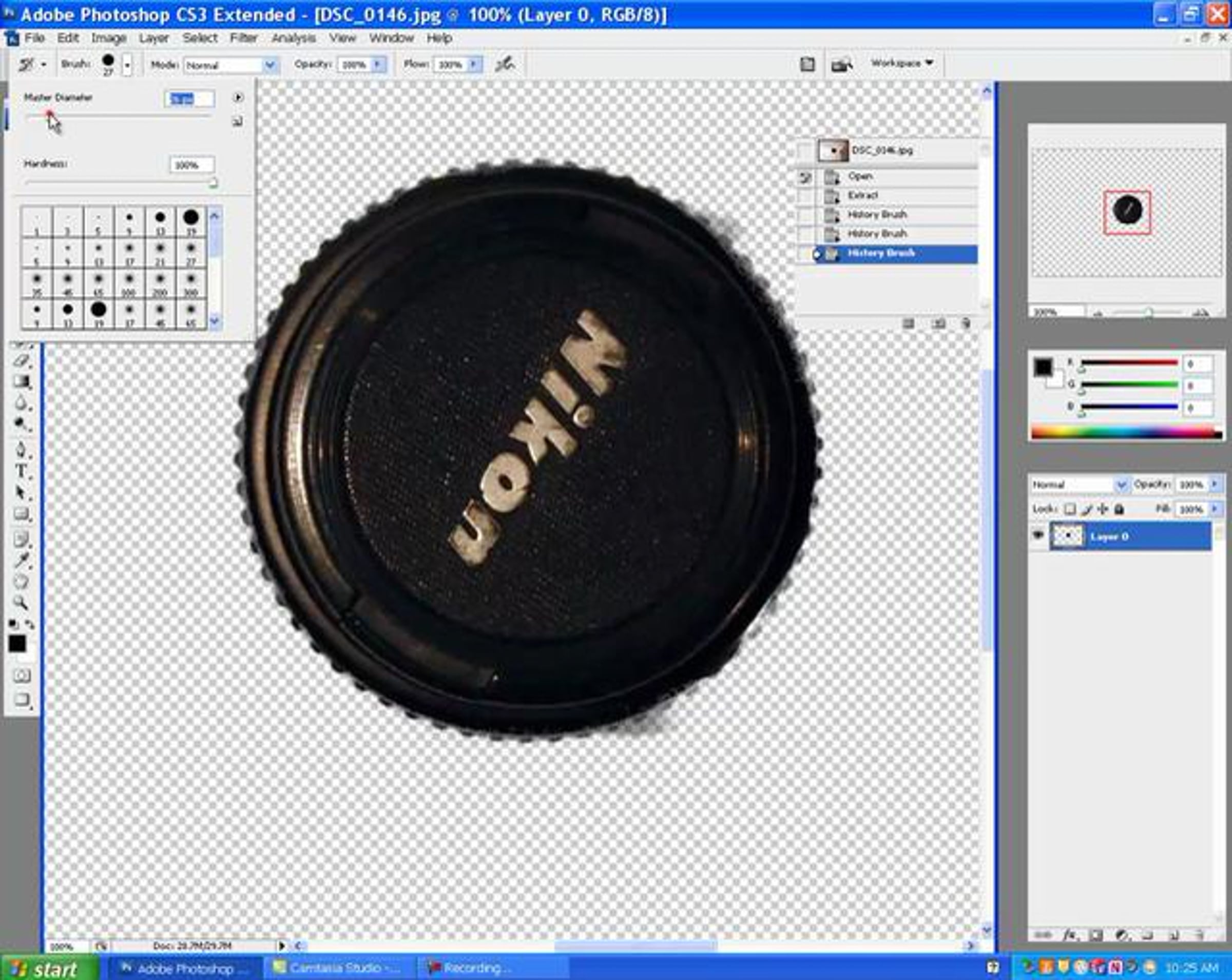Toggle lock transparent pixels checkbox
Screen dimensions: 1232x980
point(1070,509)
